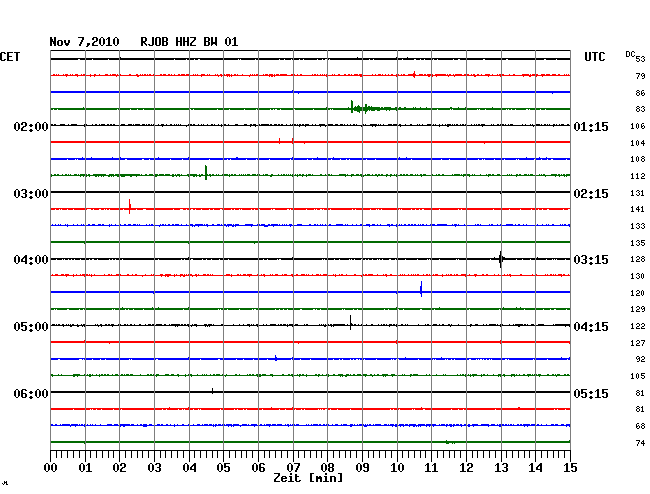Click the UTC time zone heading

[x=594, y=57]
